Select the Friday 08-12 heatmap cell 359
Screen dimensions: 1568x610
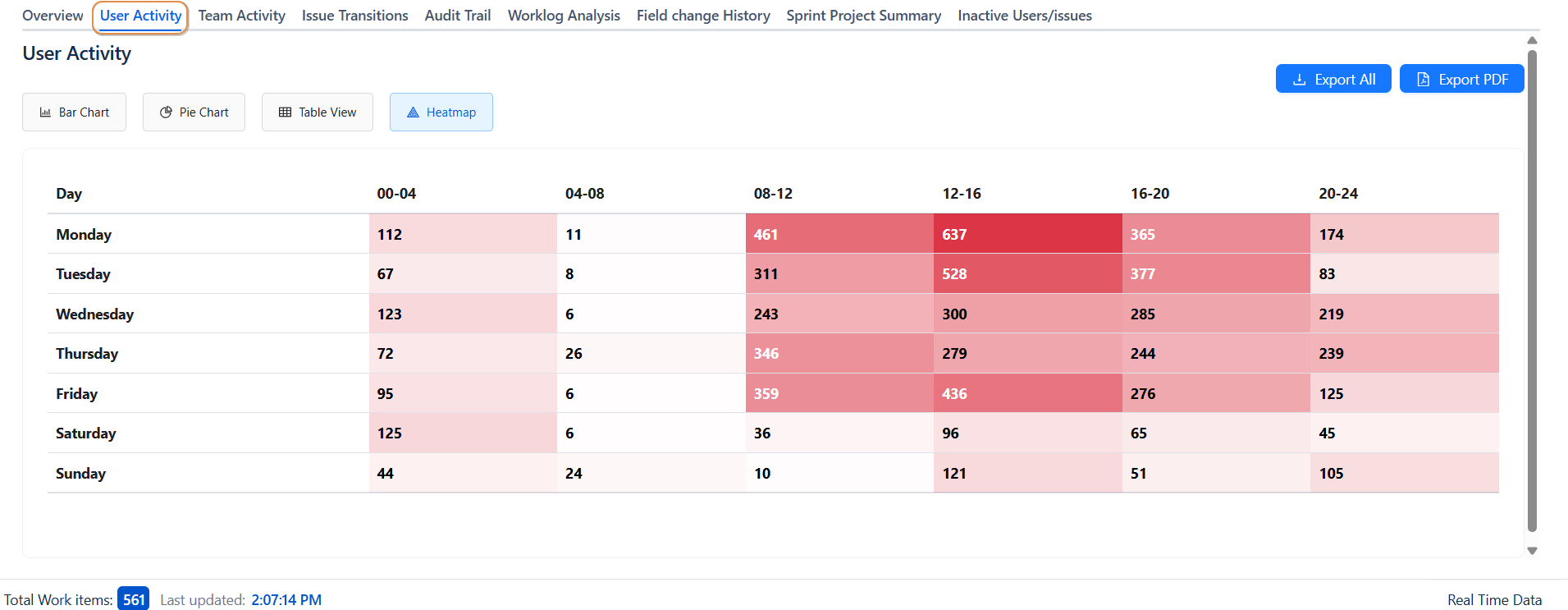click(x=839, y=393)
